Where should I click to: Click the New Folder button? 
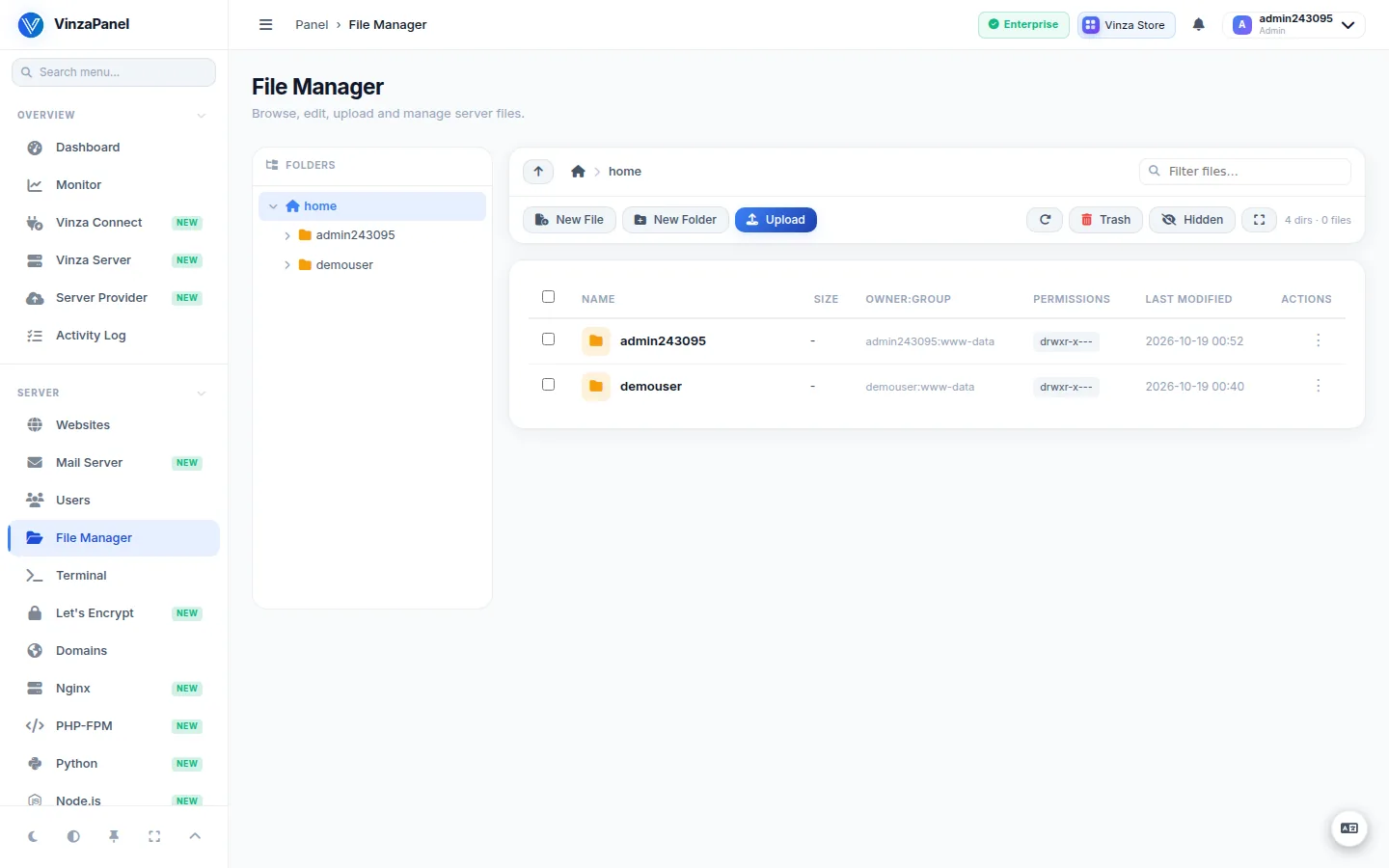tap(675, 220)
